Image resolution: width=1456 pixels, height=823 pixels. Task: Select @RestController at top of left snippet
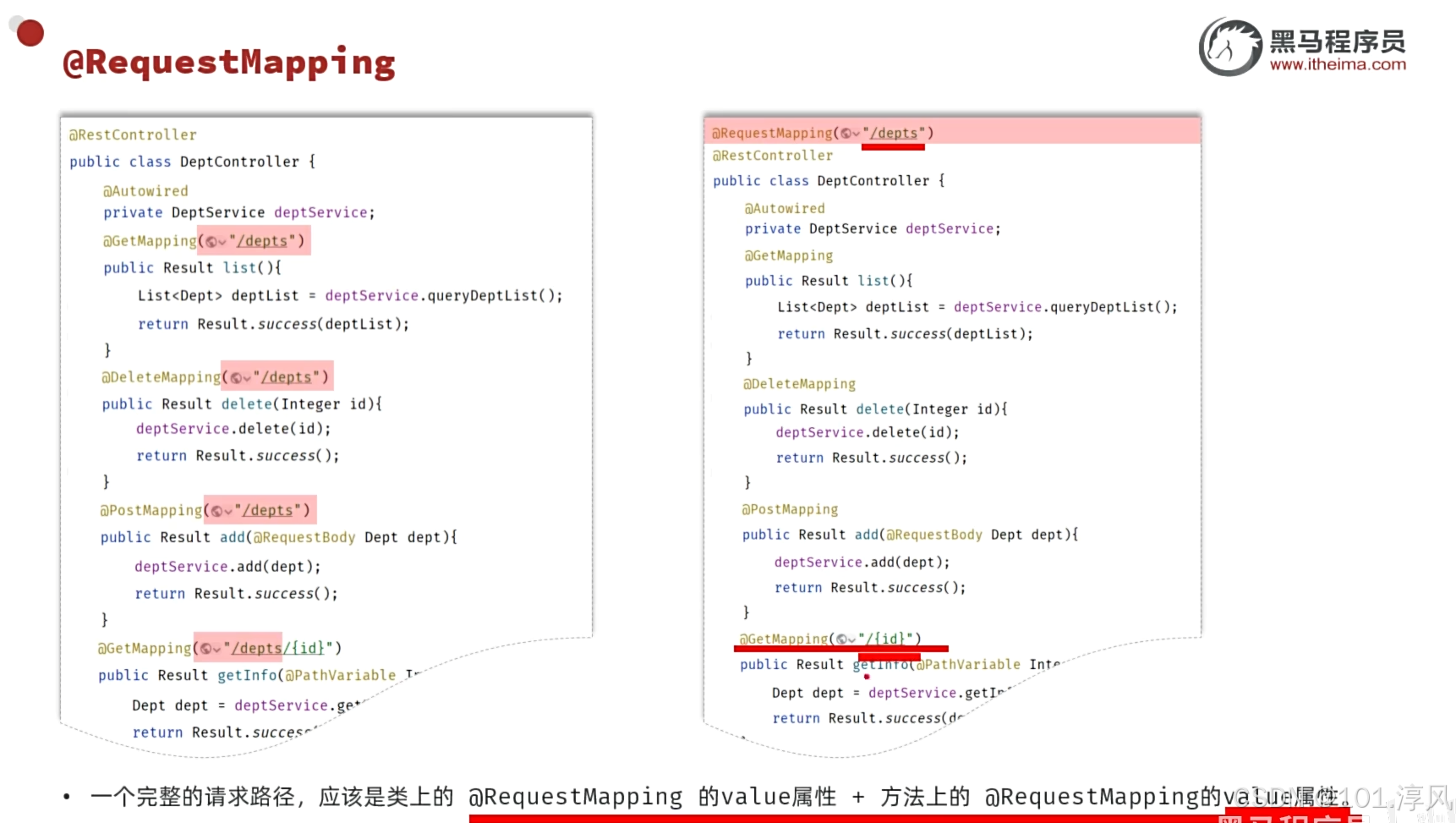click(x=133, y=134)
